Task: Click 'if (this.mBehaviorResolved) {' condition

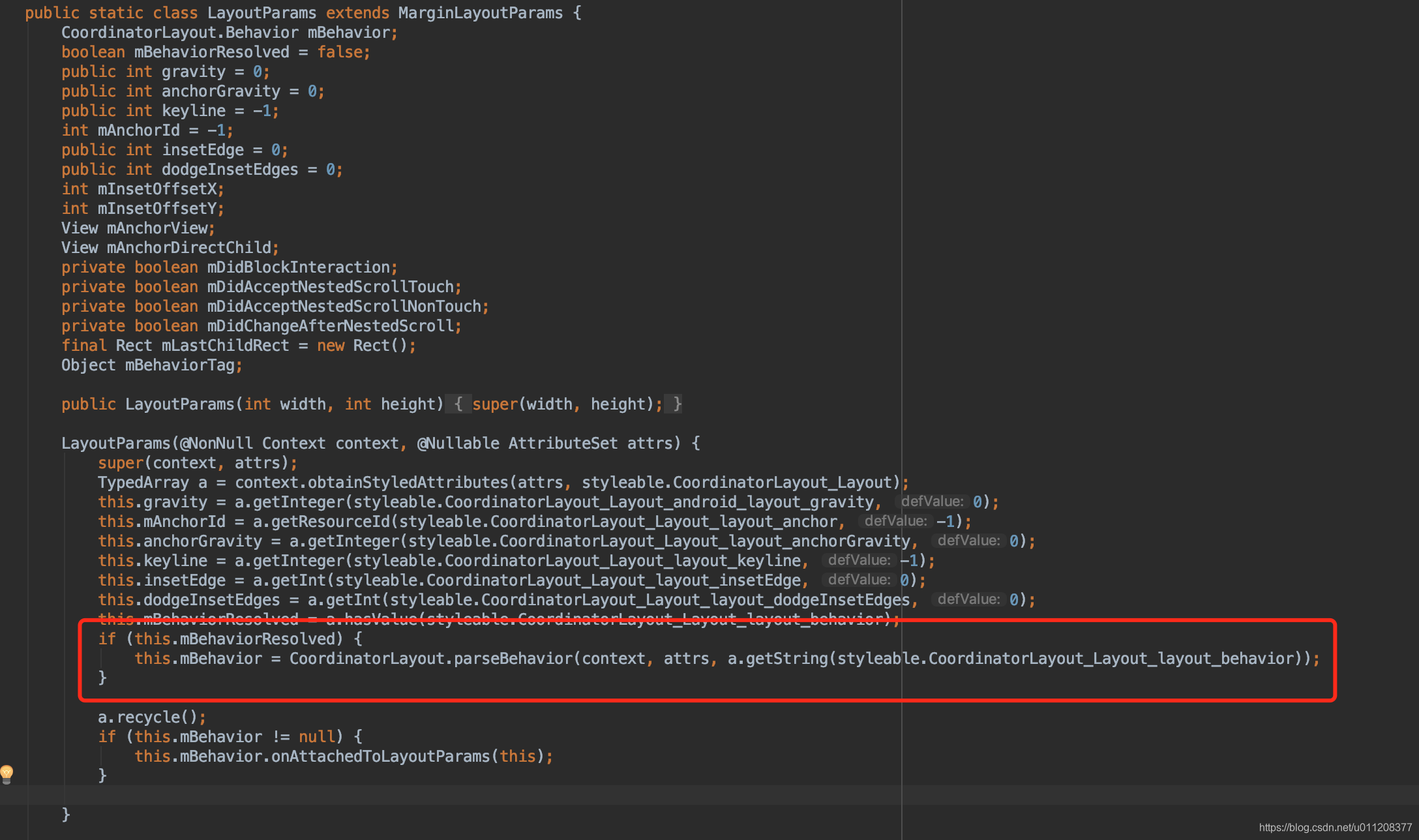Action: [230, 639]
